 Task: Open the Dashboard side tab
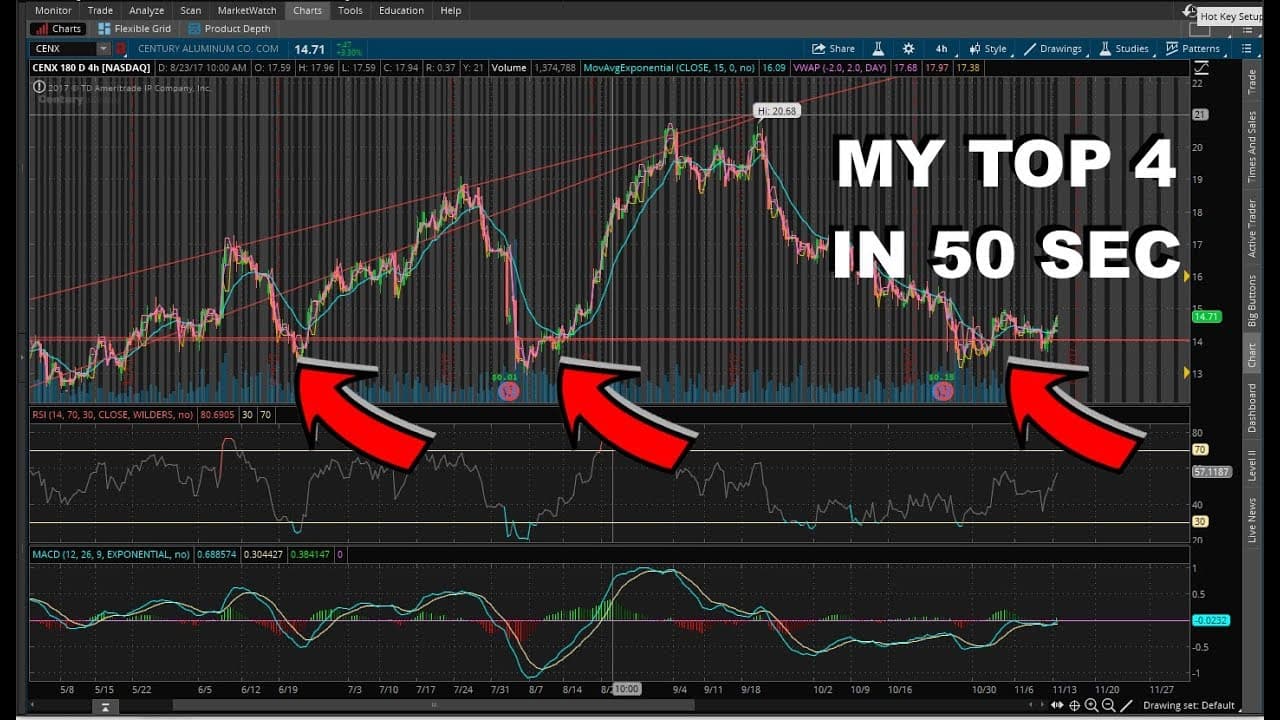[x=1251, y=407]
